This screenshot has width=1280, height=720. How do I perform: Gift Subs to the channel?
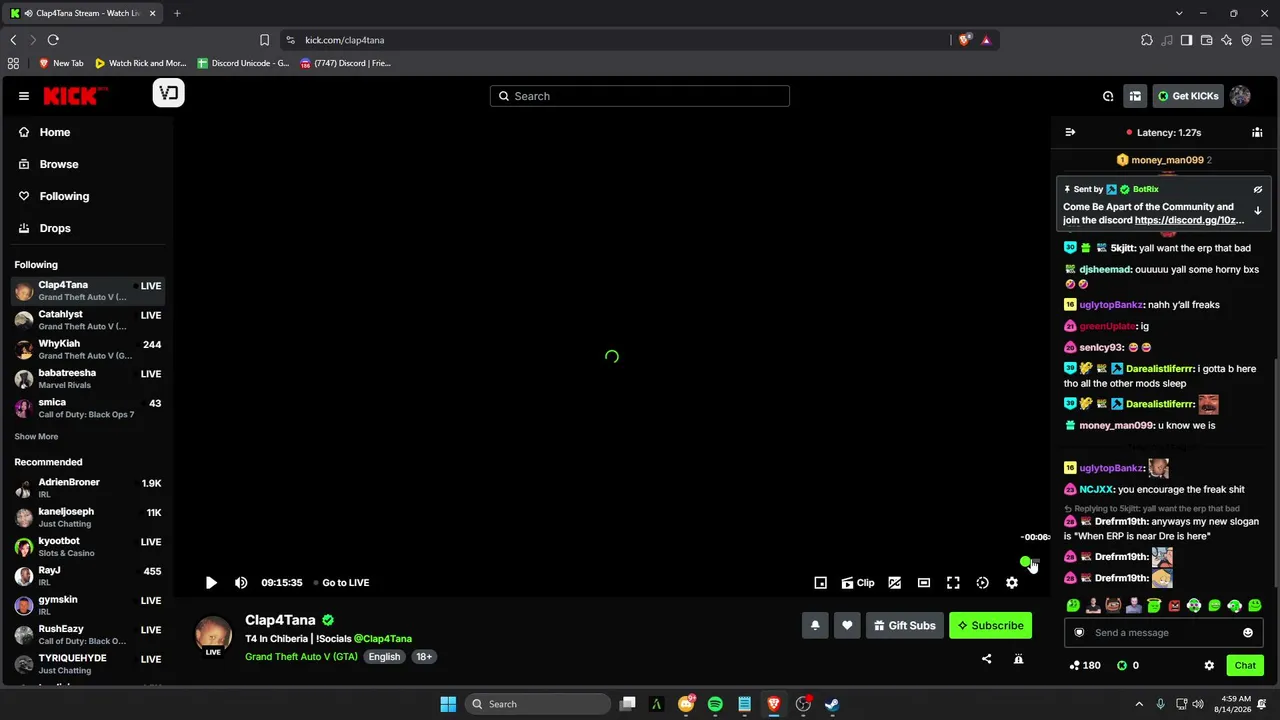pos(904,625)
